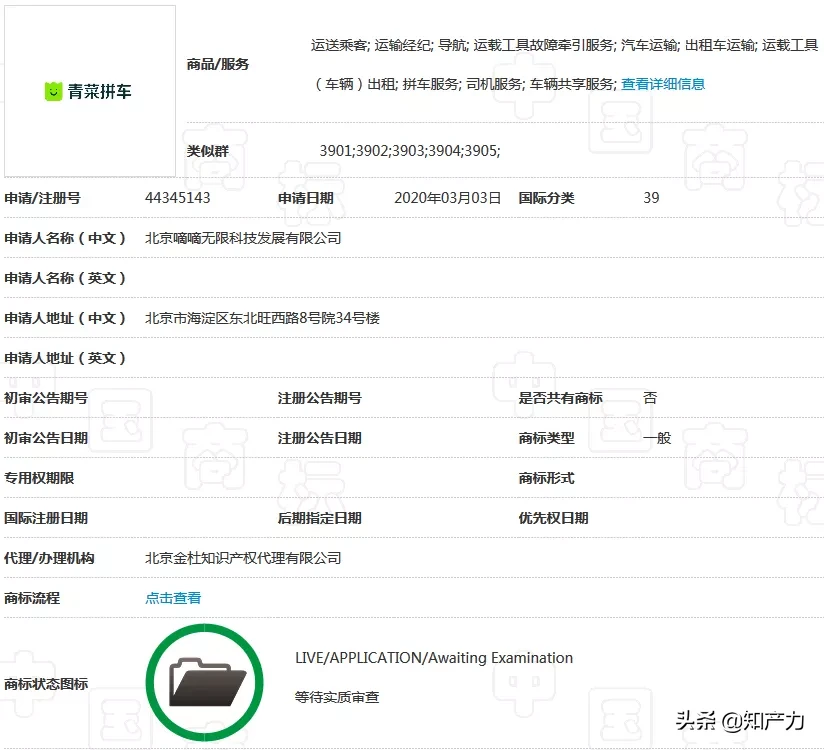The height and width of the screenshot is (750, 824).
Task: Select goods text line （车辆）出租; 拼车服务
Action: [x=465, y=84]
